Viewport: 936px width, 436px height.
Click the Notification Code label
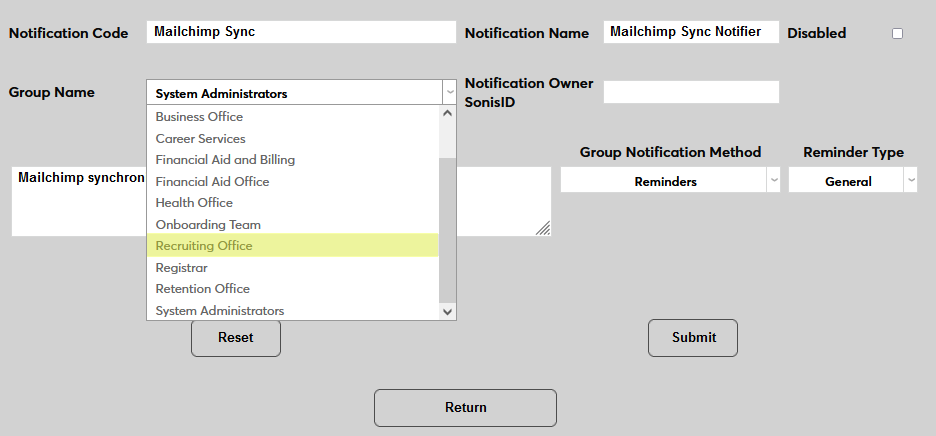69,33
